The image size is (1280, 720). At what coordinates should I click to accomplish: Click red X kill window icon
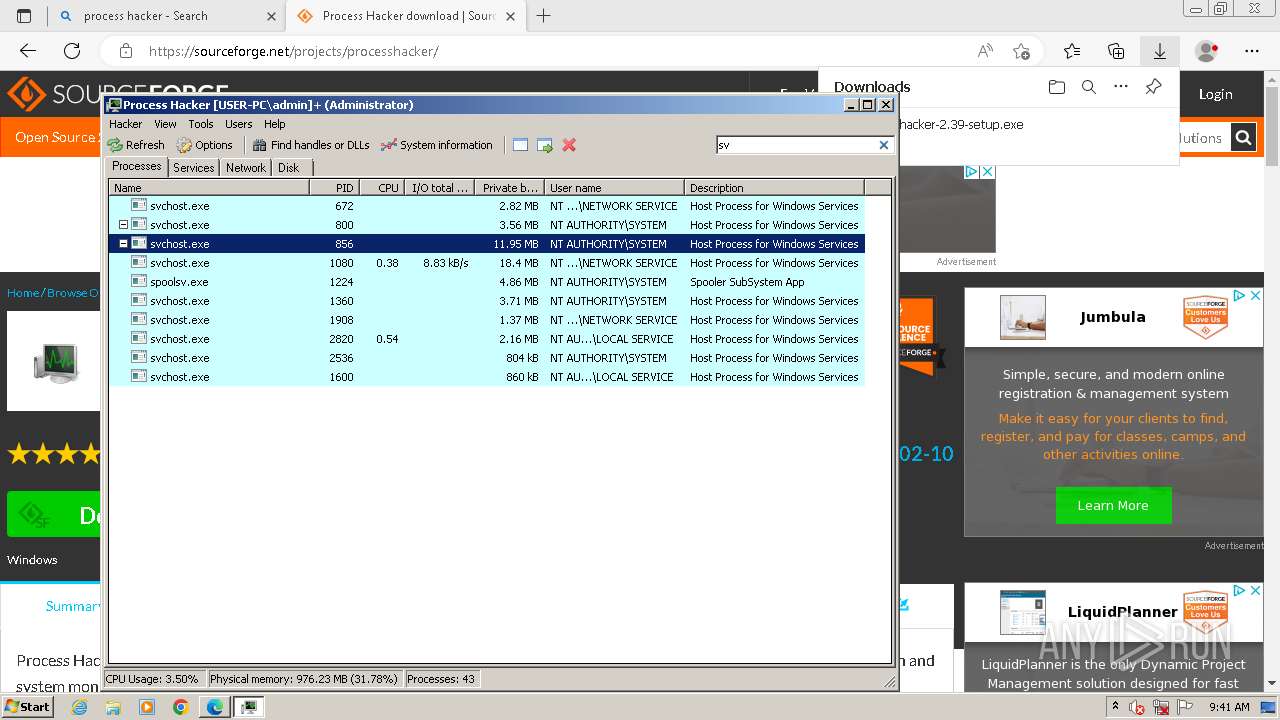click(569, 145)
